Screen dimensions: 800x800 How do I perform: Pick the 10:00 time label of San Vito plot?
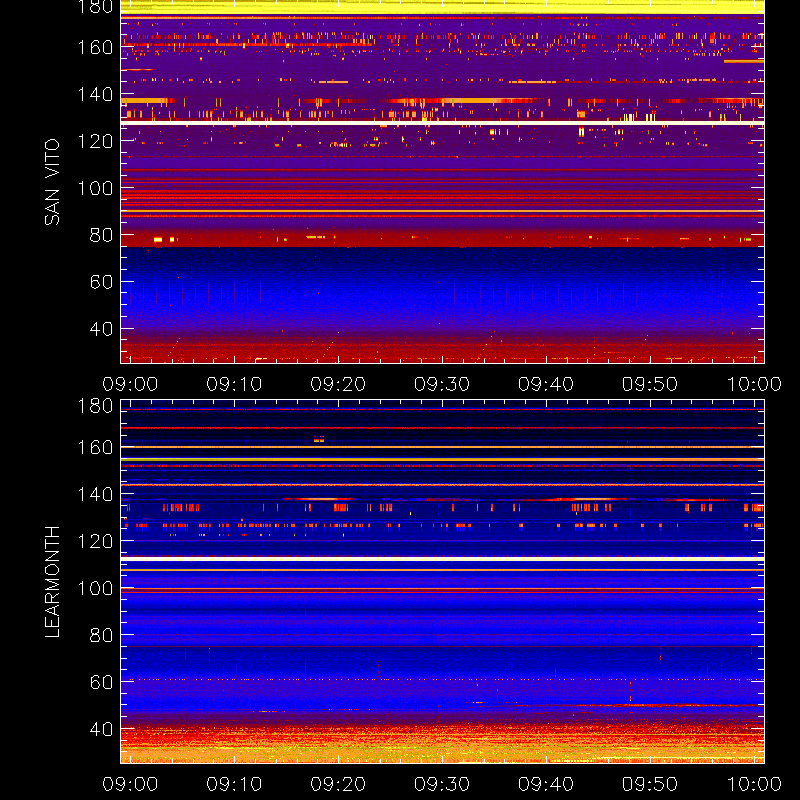pos(754,384)
